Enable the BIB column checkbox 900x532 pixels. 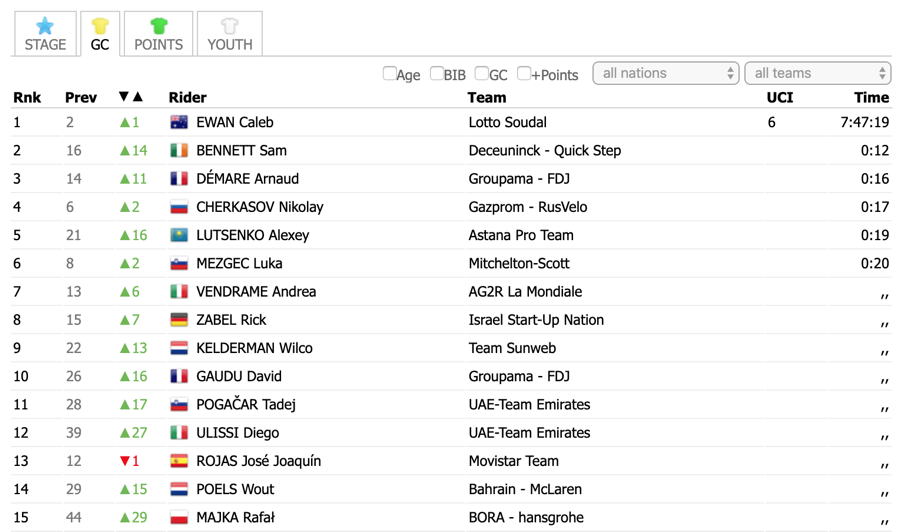(x=437, y=73)
